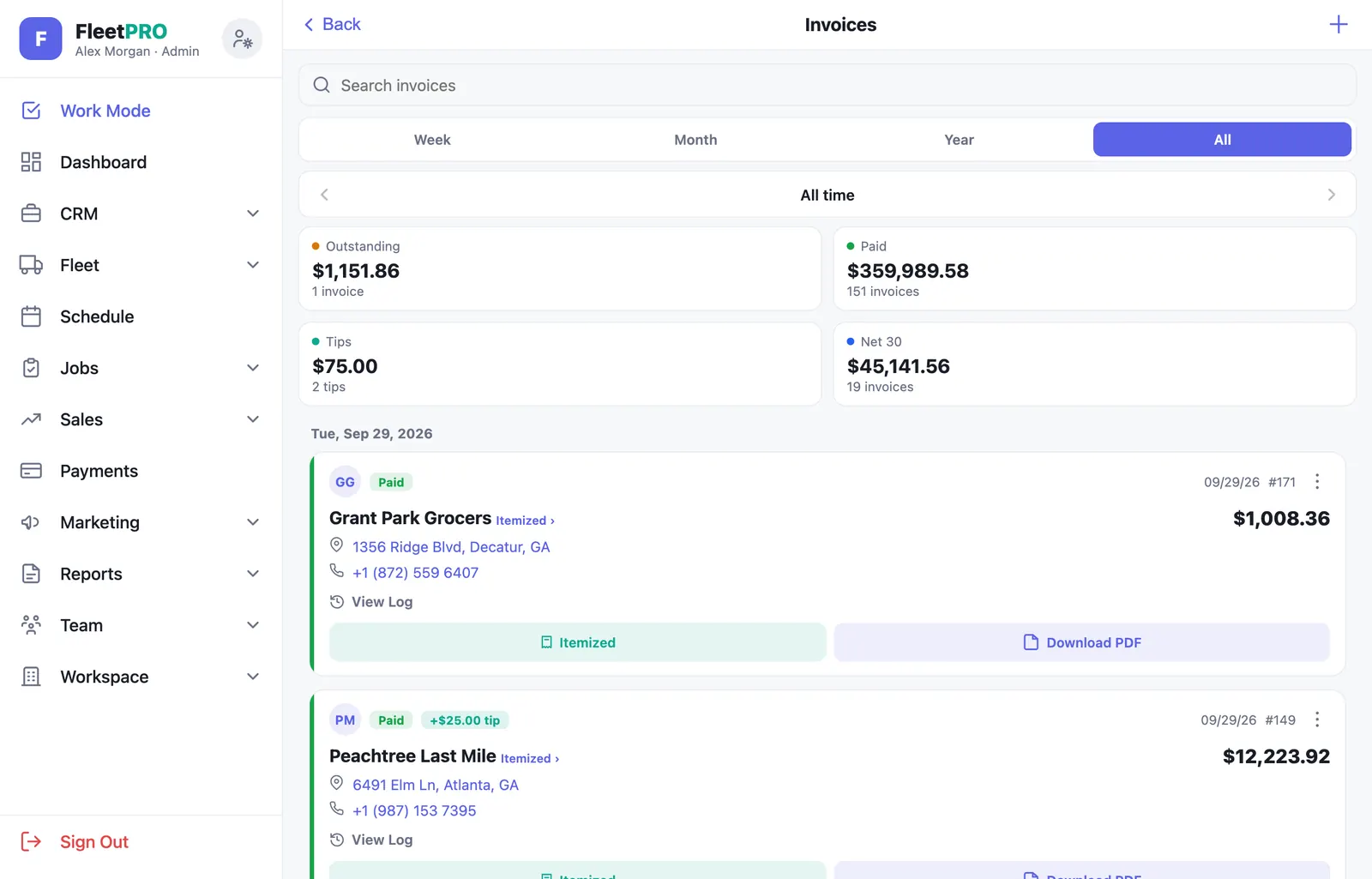Expand the Team section
The height and width of the screenshot is (879, 1372).
click(x=253, y=625)
